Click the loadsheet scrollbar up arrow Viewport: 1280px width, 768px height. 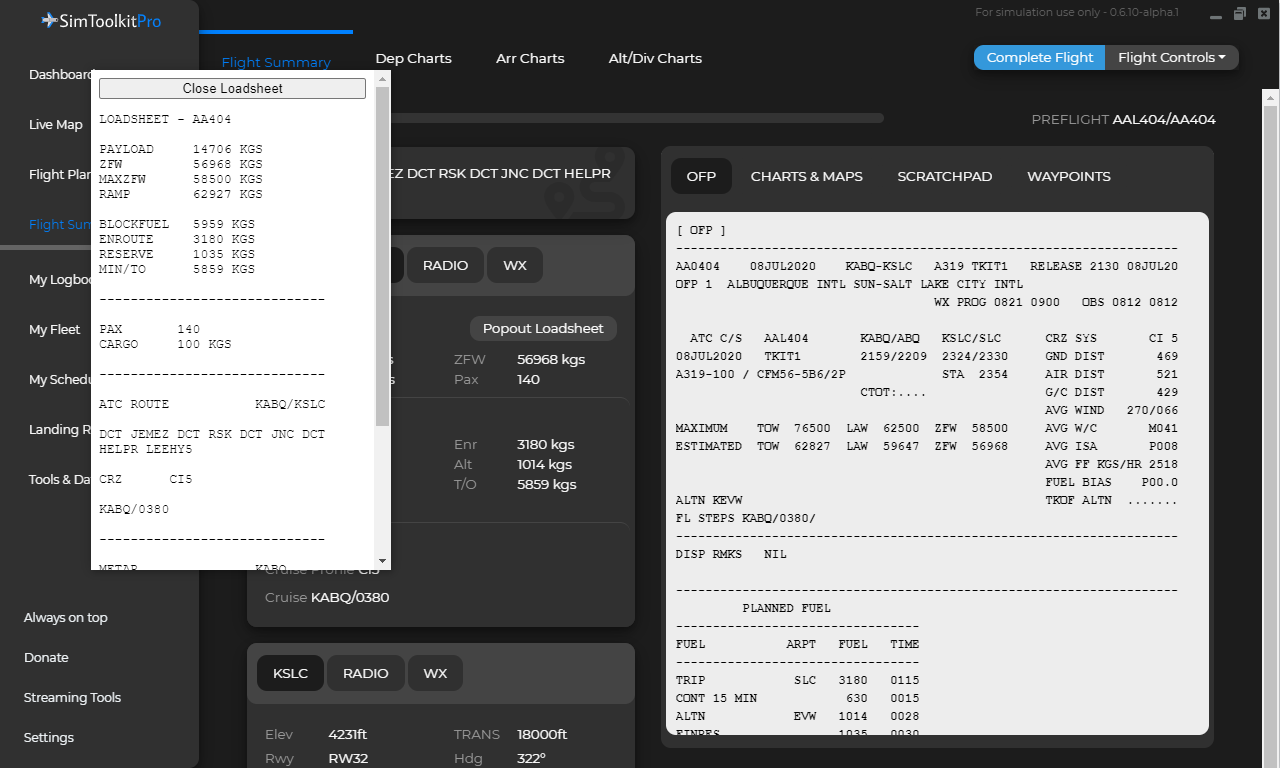point(382,81)
